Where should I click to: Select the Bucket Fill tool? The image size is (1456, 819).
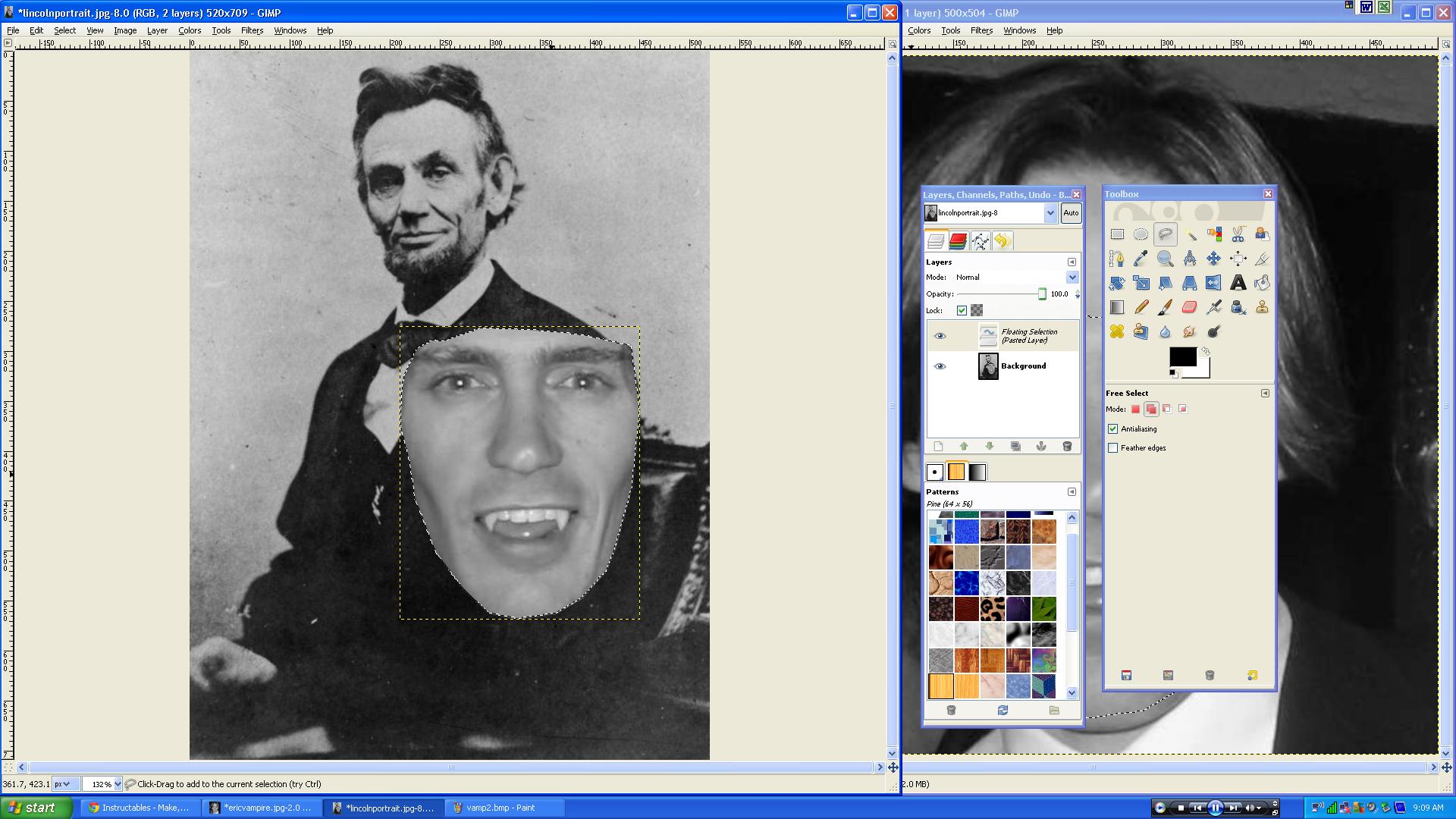point(1262,283)
